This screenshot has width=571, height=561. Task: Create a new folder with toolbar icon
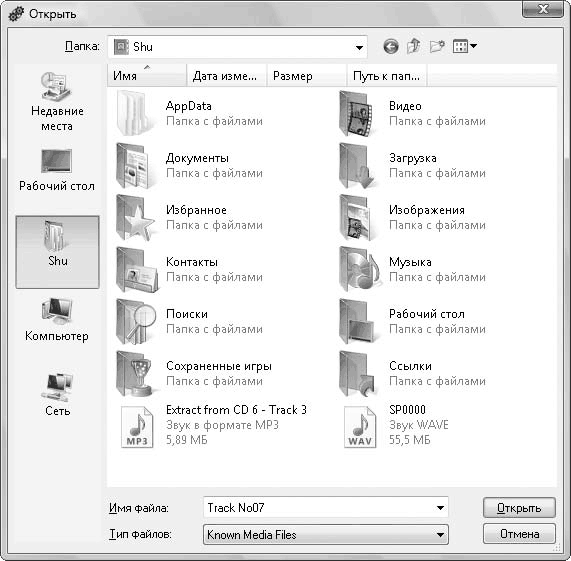(437, 46)
